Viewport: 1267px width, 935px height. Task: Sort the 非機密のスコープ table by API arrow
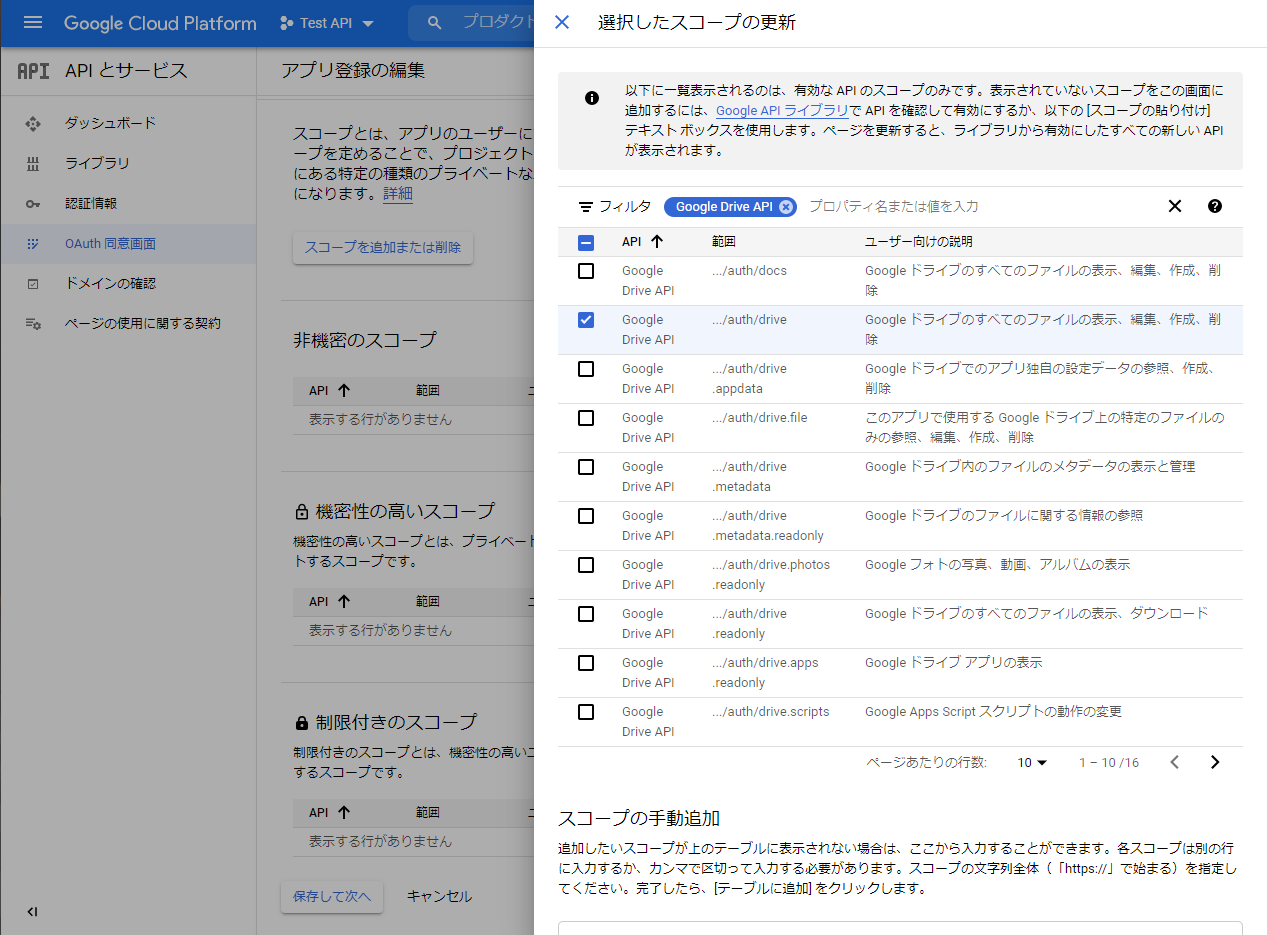tap(344, 390)
